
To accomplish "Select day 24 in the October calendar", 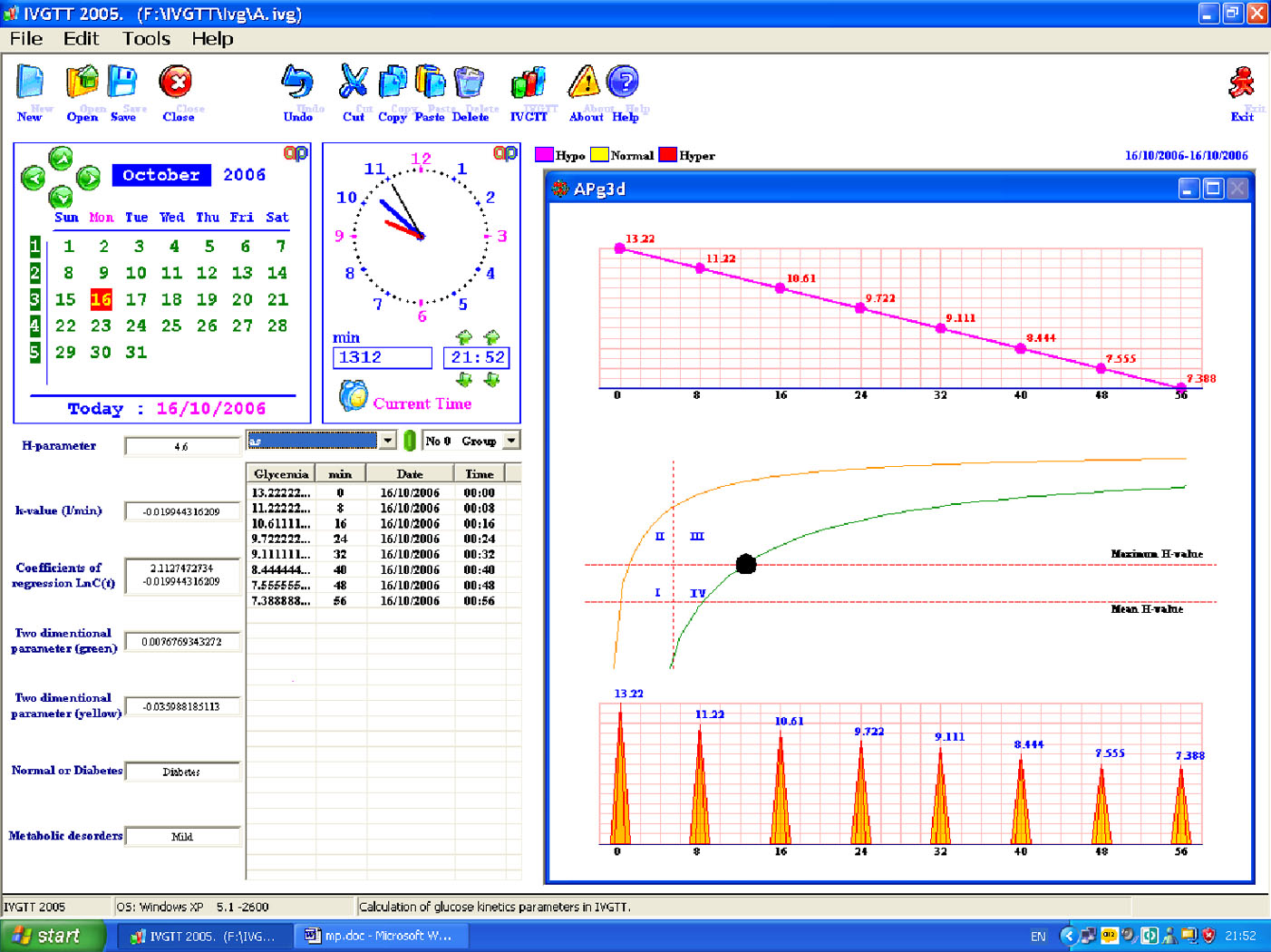I will [x=136, y=325].
